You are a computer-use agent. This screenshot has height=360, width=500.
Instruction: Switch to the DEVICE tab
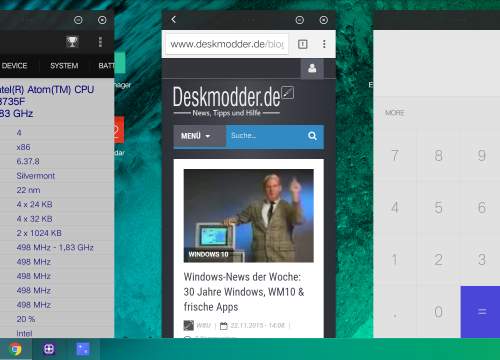15,66
